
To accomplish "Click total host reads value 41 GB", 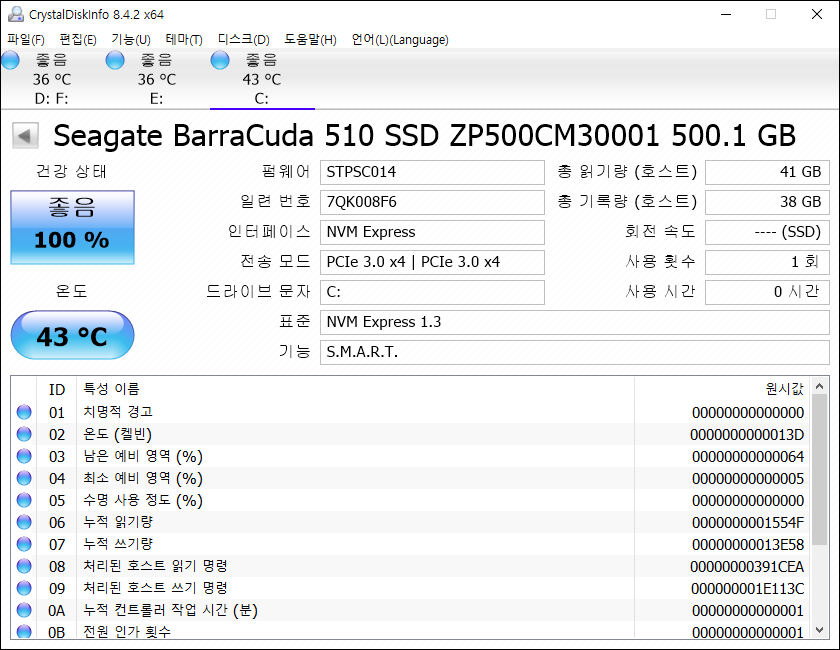I will (767, 173).
